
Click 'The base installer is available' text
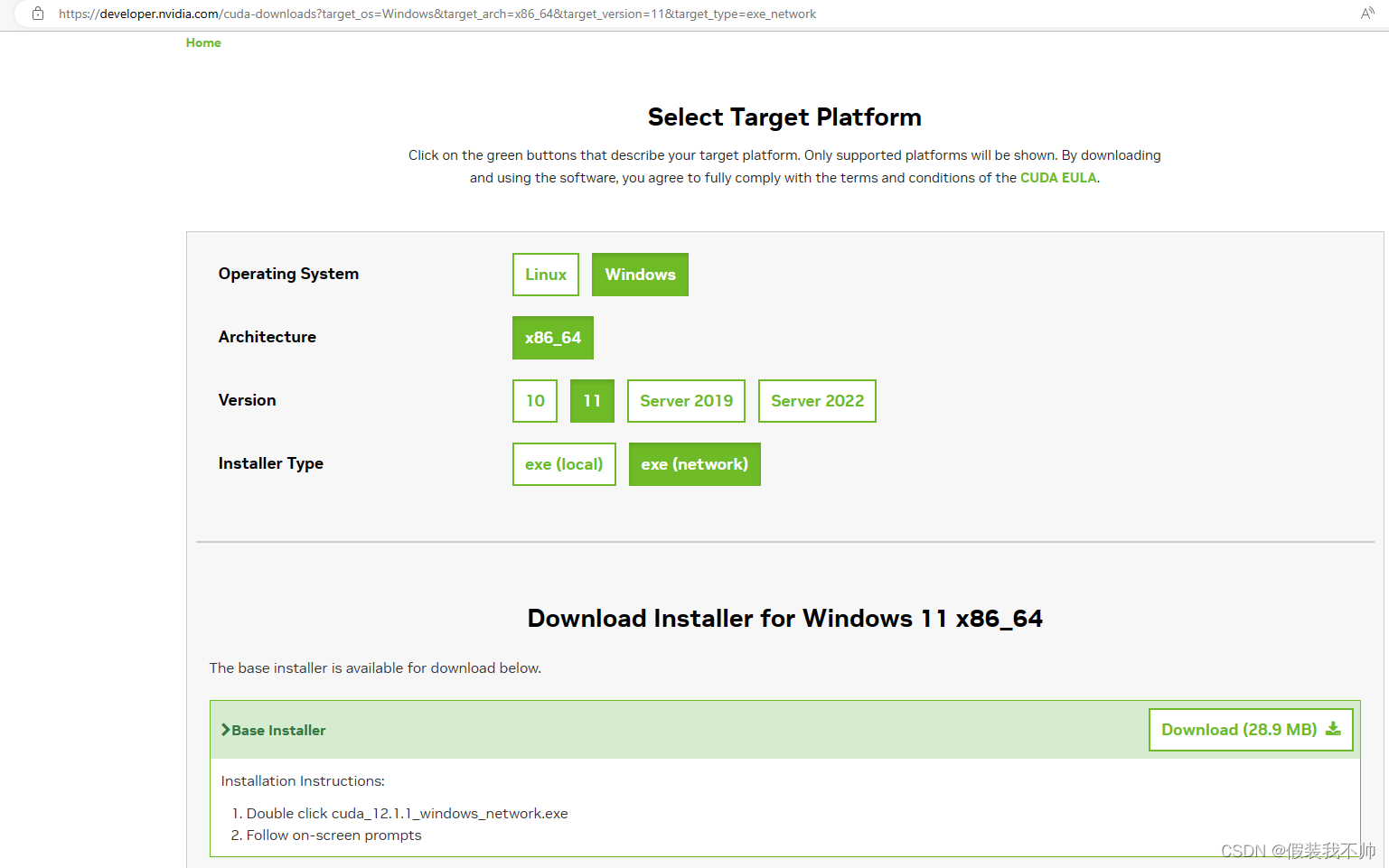[x=375, y=668]
